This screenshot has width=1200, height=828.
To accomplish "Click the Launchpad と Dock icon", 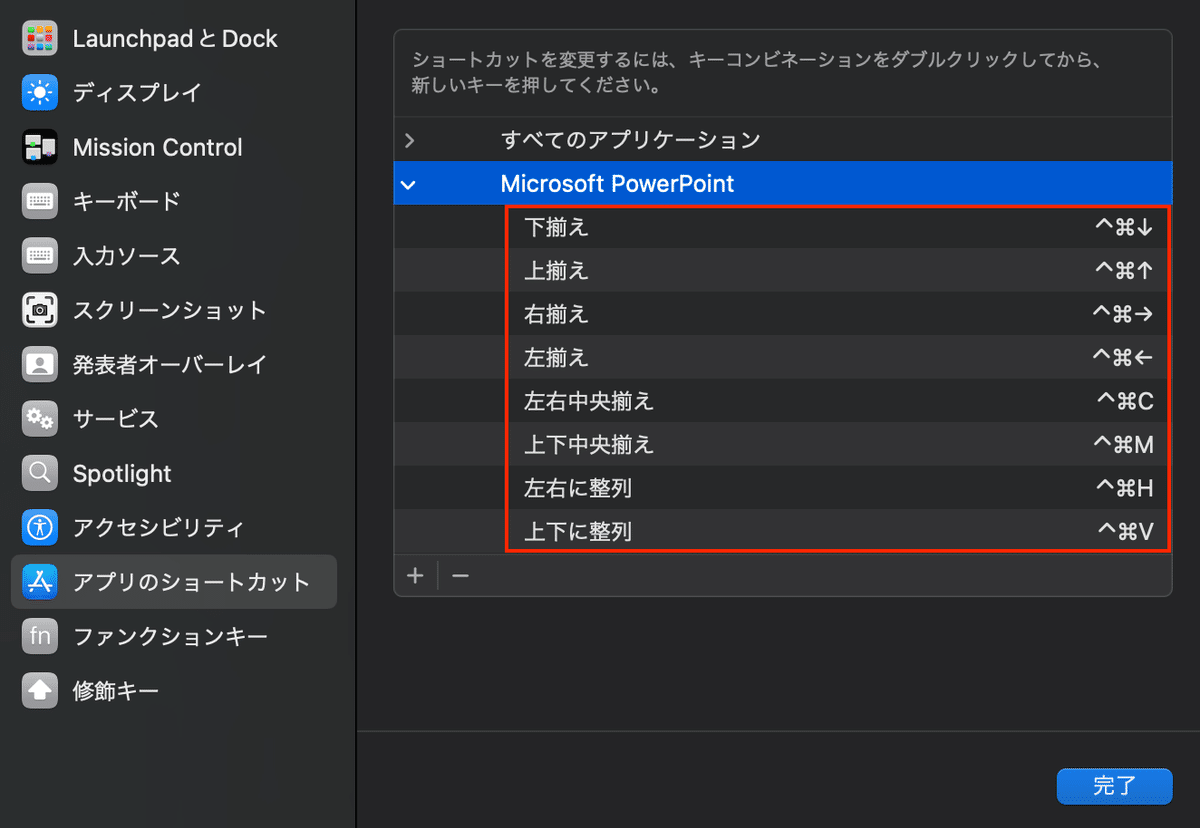I will tap(40, 39).
